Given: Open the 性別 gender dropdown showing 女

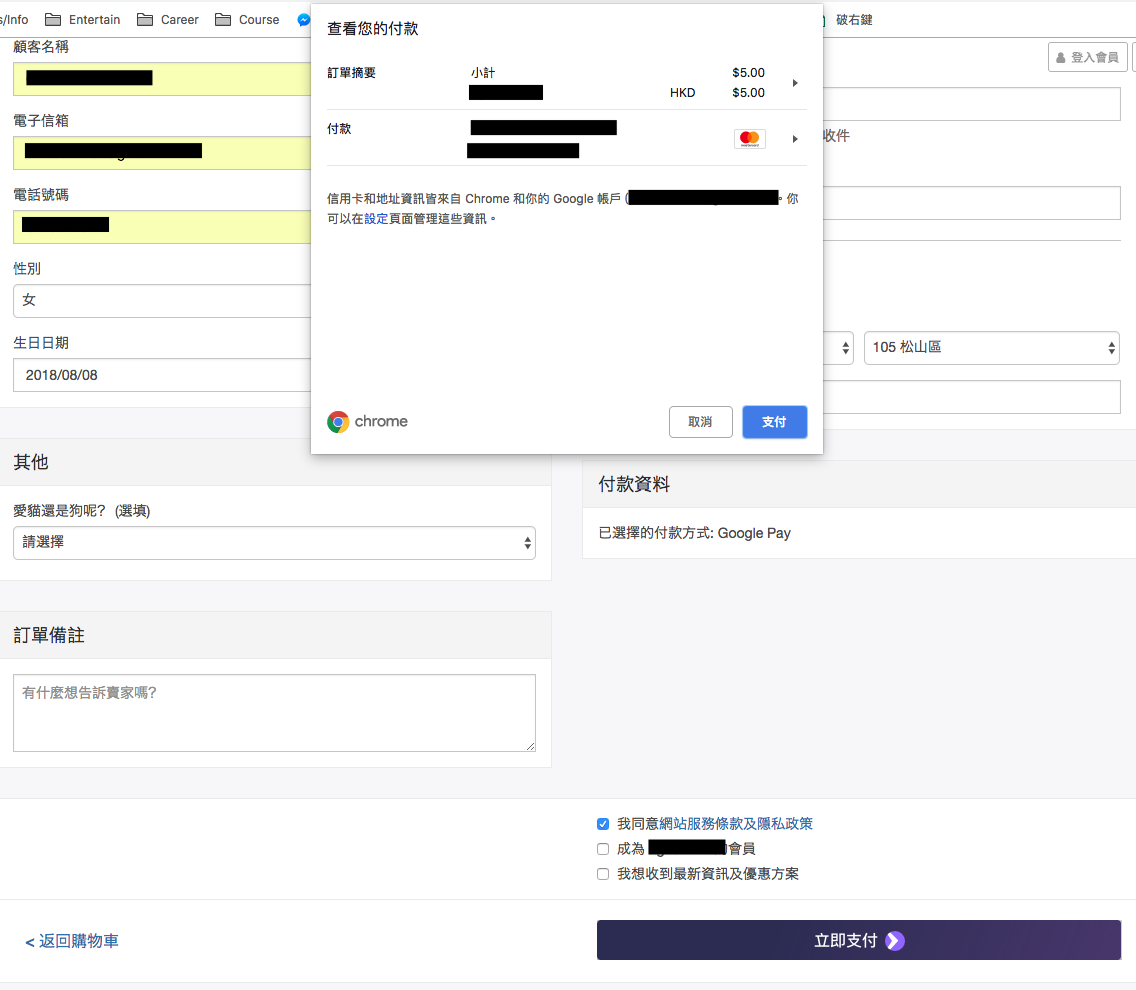Looking at the screenshot, I should (162, 301).
